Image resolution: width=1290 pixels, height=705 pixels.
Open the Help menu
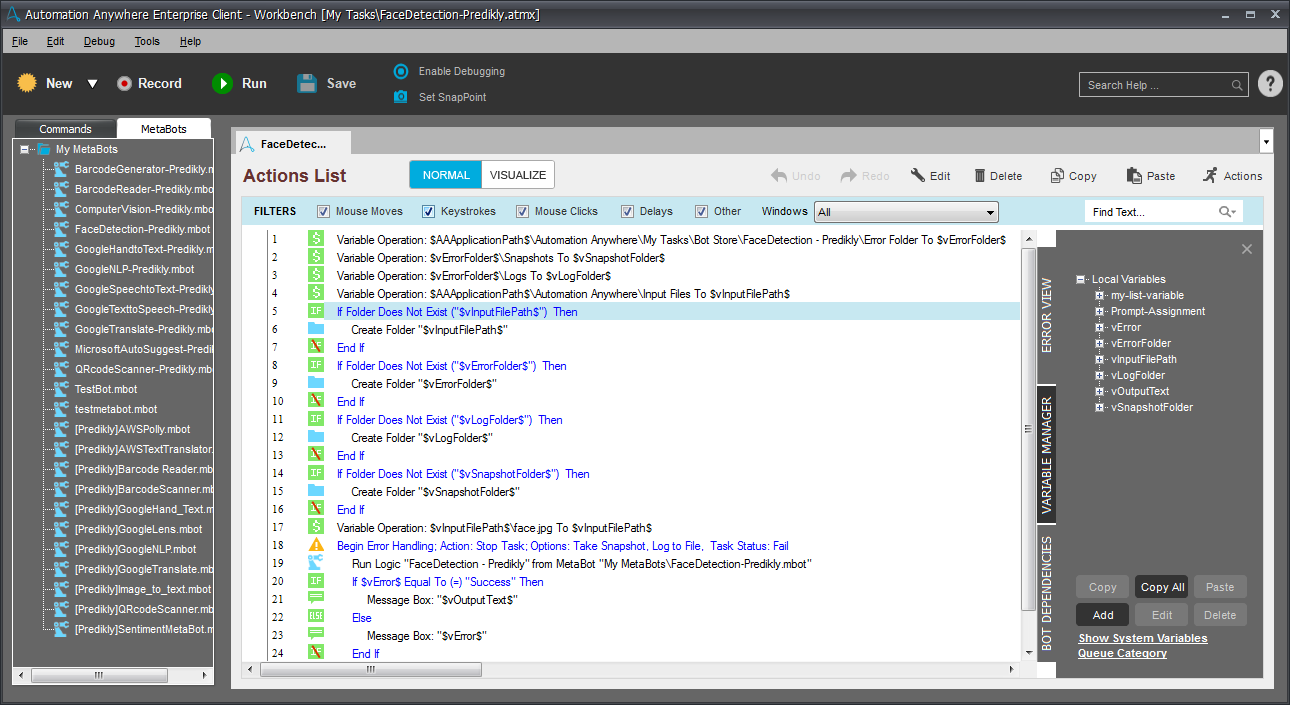(190, 41)
